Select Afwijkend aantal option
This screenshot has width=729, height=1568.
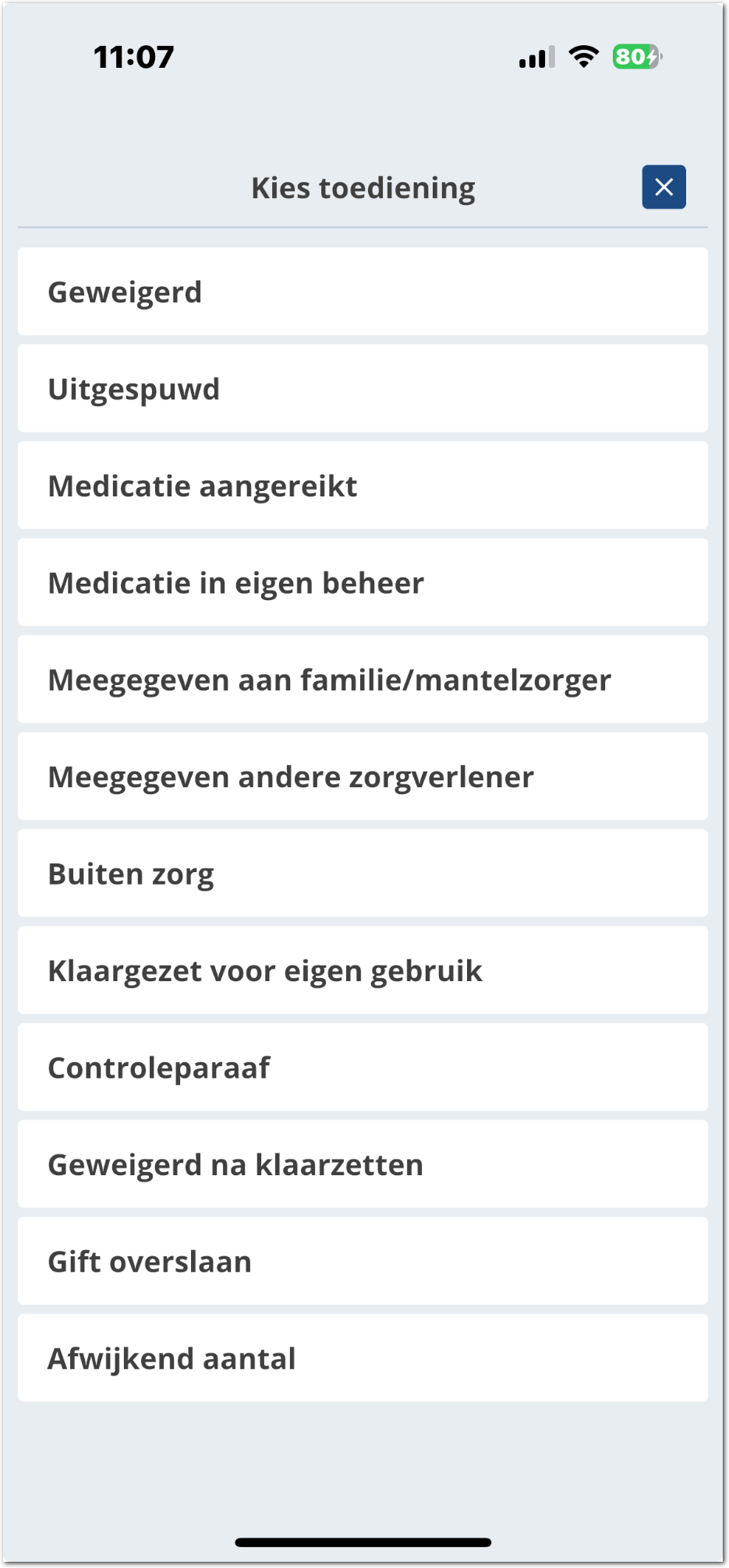pos(363,1358)
